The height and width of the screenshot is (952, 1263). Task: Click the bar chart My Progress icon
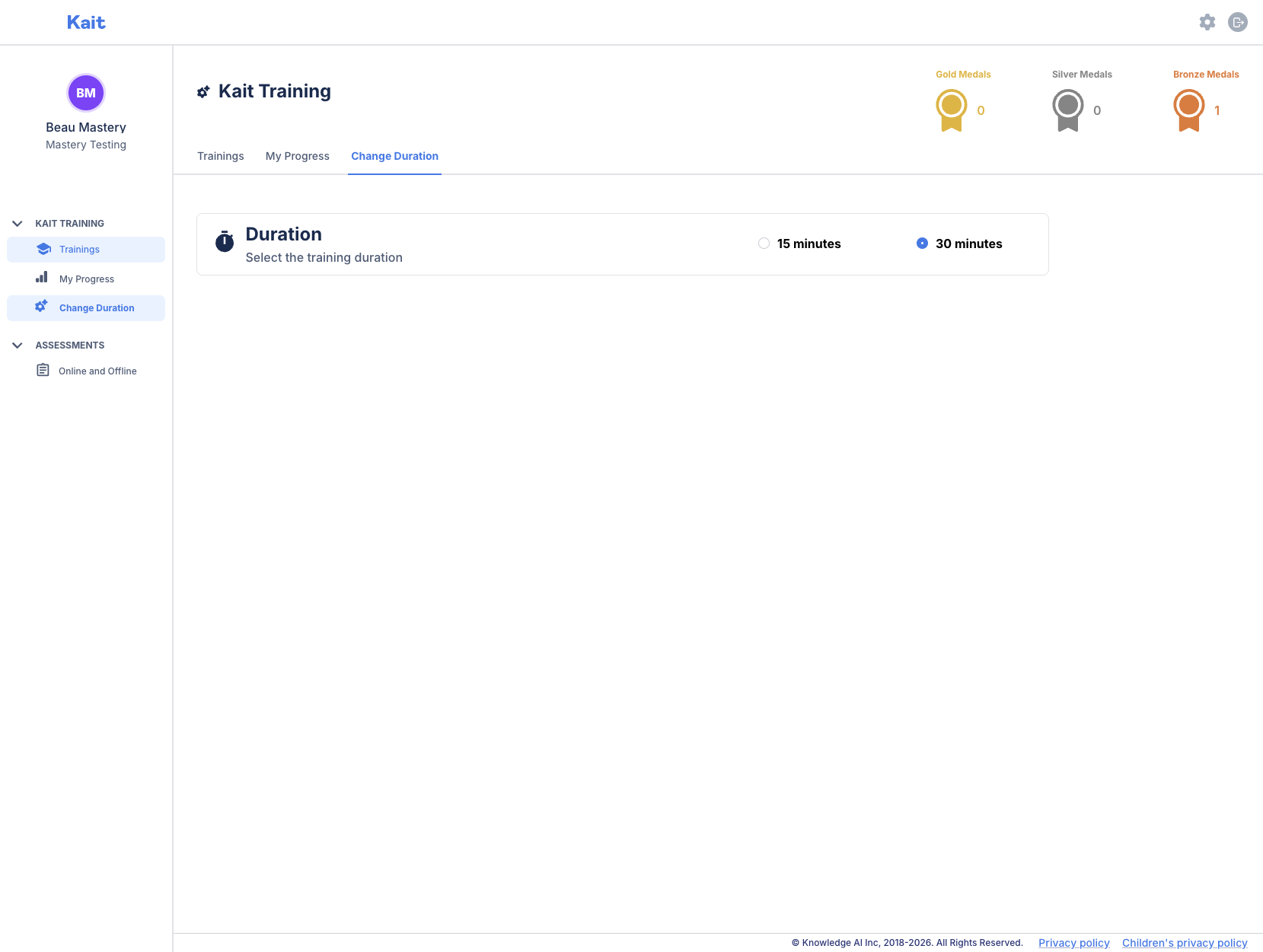[42, 278]
